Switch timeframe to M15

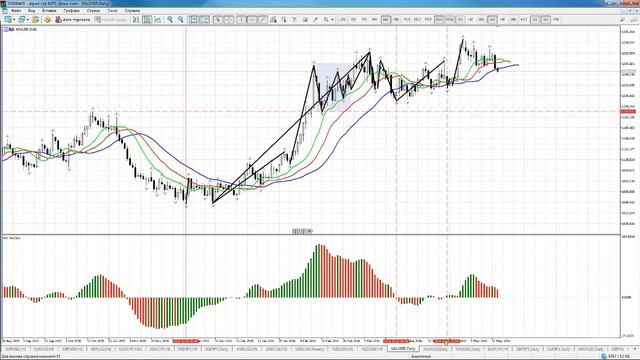click(x=428, y=20)
